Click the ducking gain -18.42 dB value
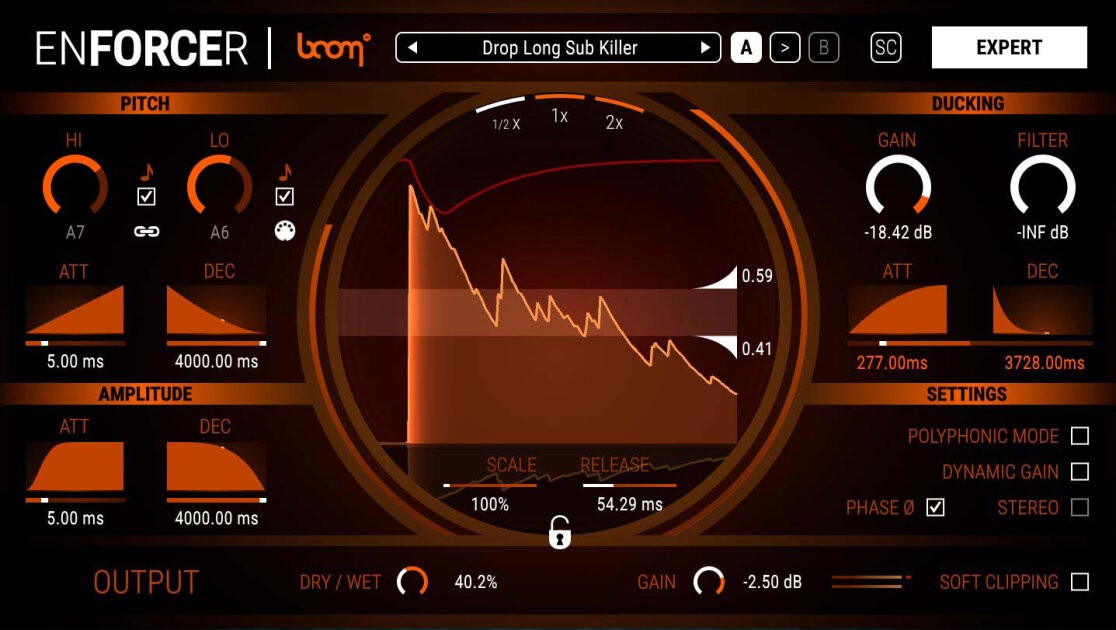The image size is (1116, 630). 897,233
